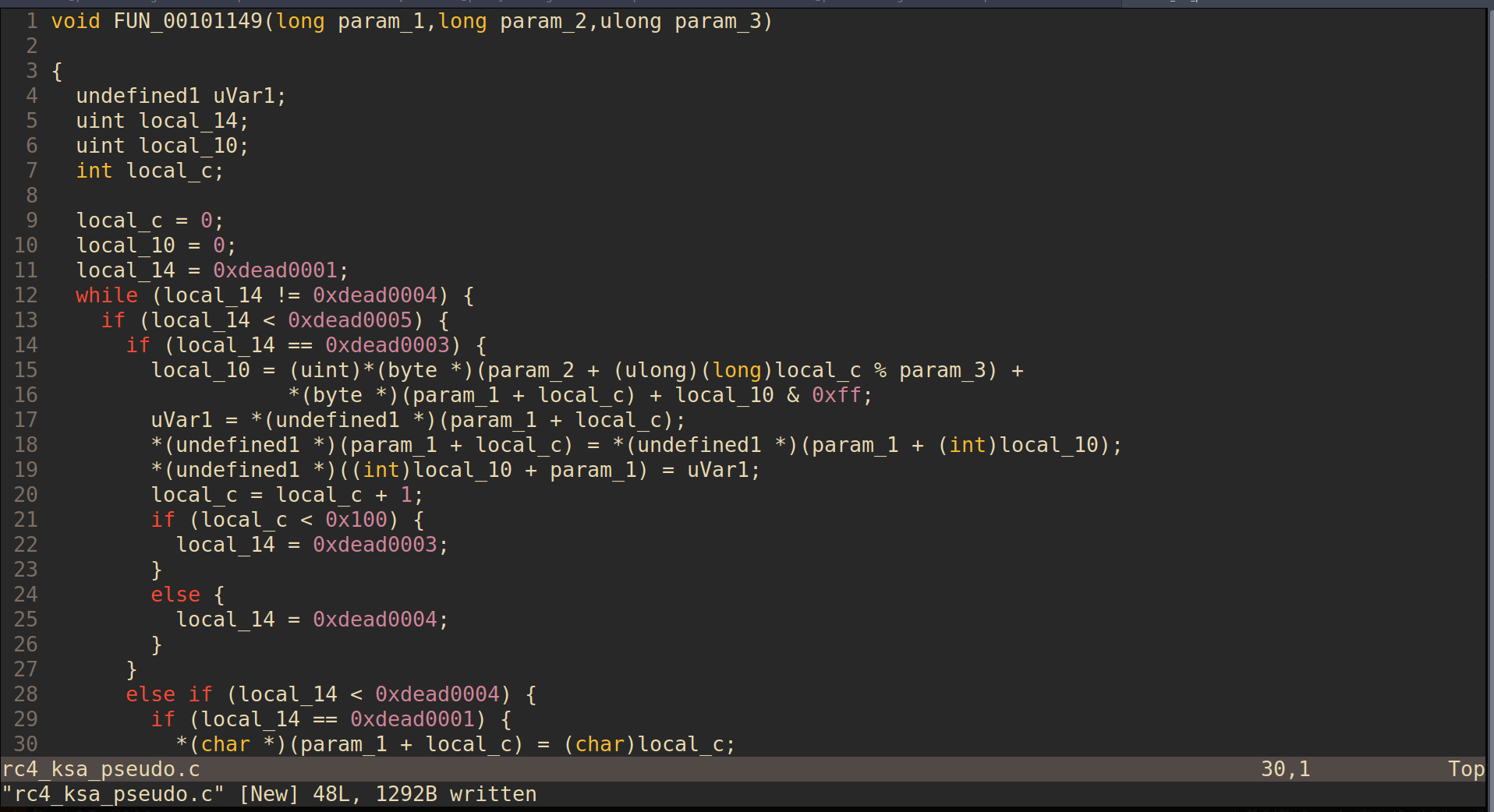Click the 'undefined1 uVar1;' declaration
Screen dimensions: 1494x812
(x=182, y=96)
